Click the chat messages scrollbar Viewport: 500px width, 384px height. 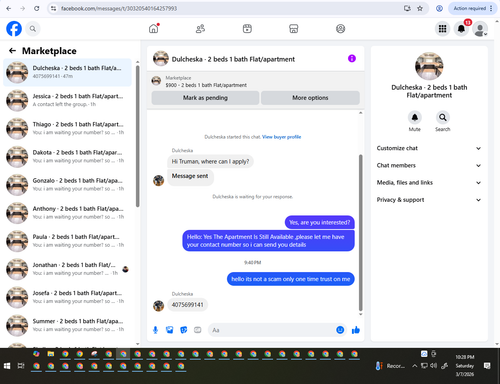[360, 233]
